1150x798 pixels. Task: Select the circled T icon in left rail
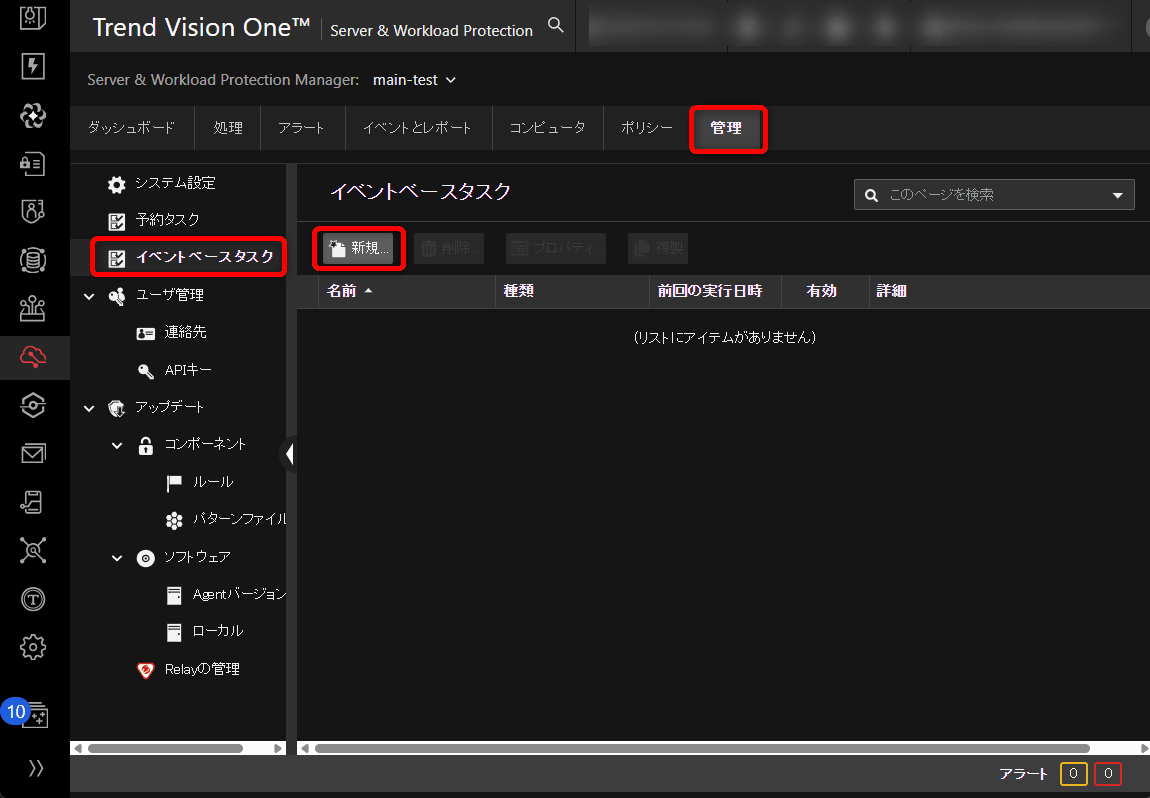click(x=33, y=599)
